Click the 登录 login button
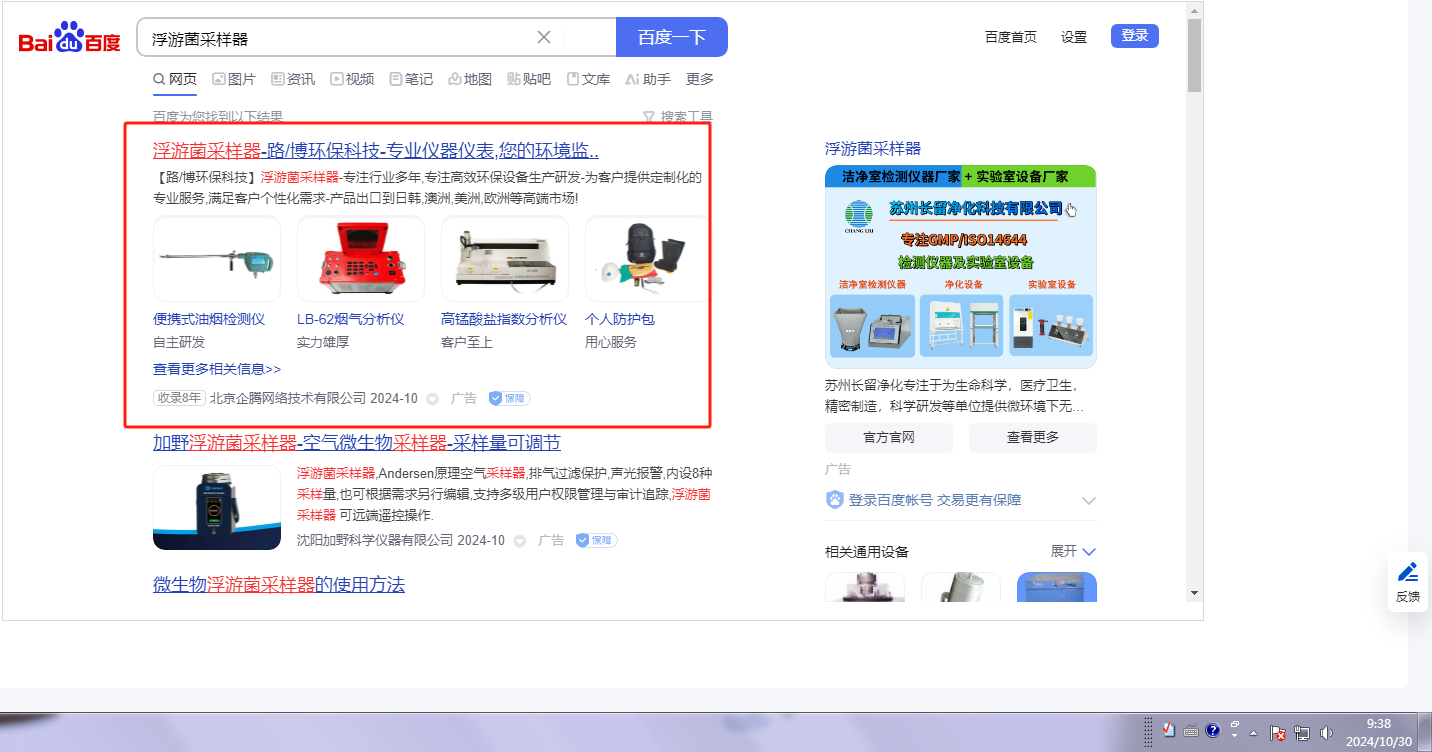 pyautogui.click(x=1135, y=36)
